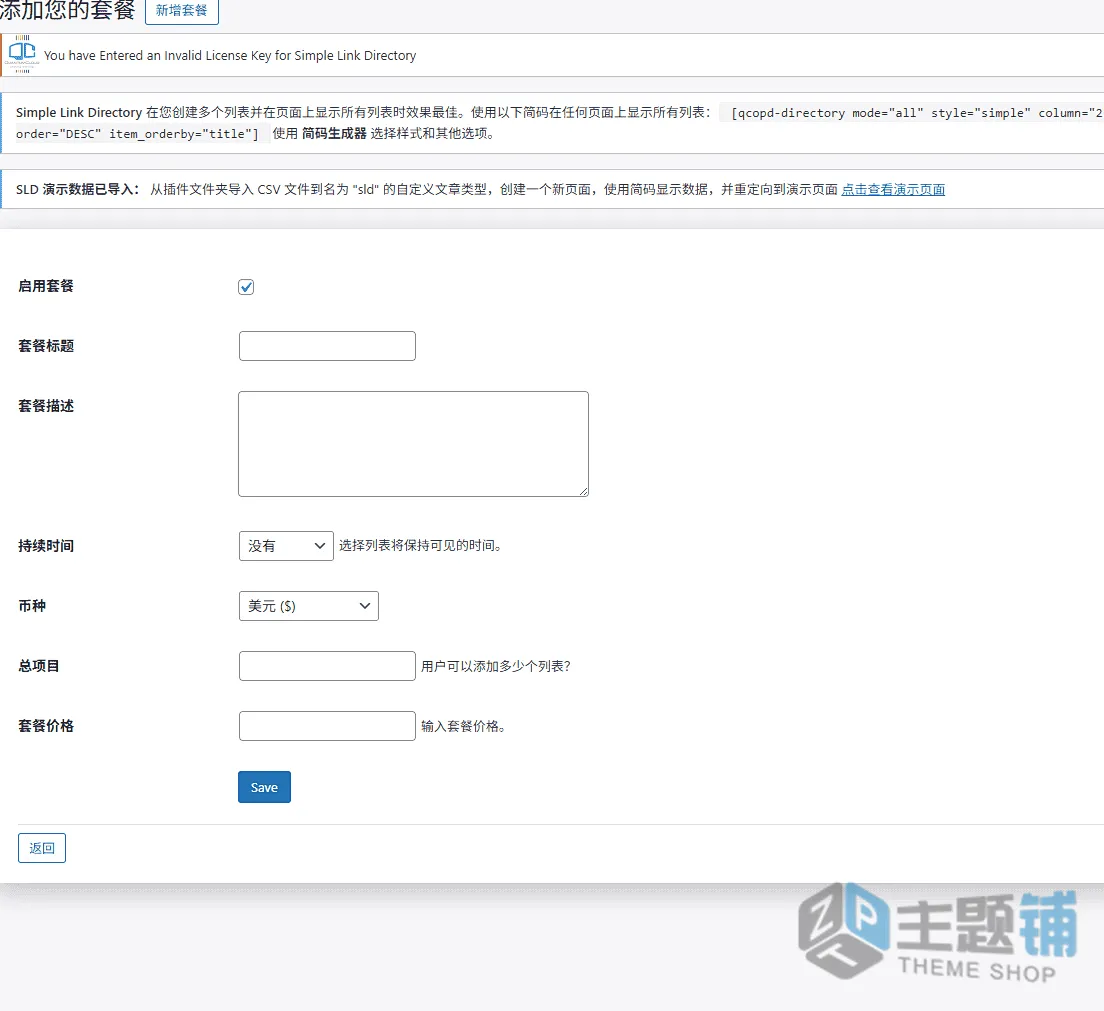Click the 币种 label

pyautogui.click(x=32, y=605)
